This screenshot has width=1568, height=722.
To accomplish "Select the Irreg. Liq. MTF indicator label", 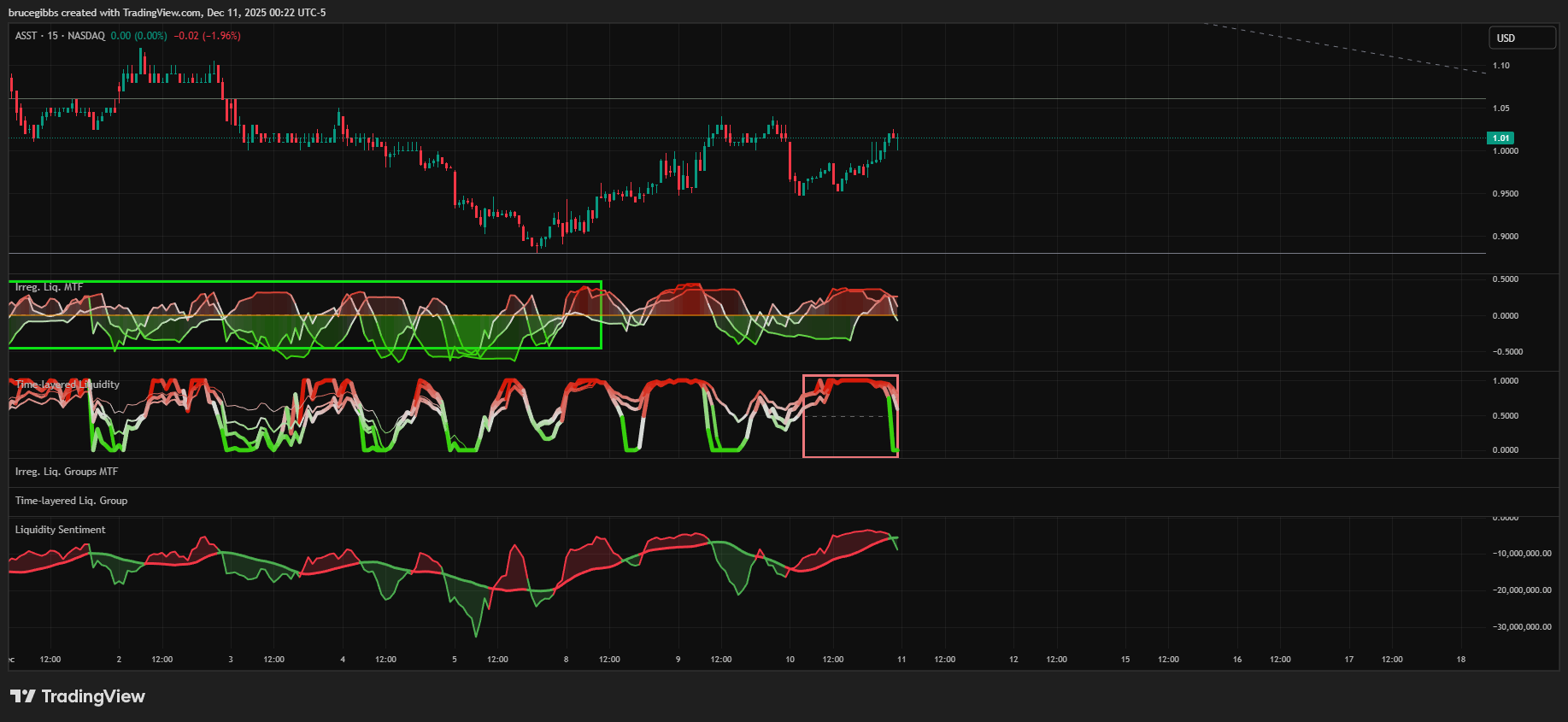I will pos(49,287).
